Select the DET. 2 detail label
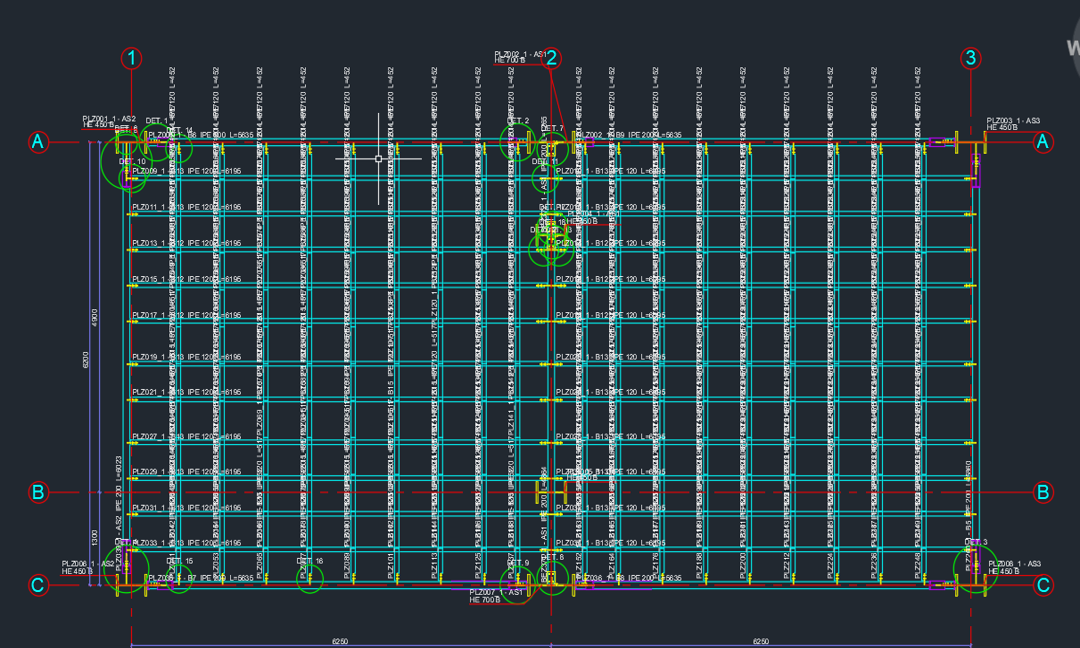Viewport: 1080px width, 648px height. (518, 121)
